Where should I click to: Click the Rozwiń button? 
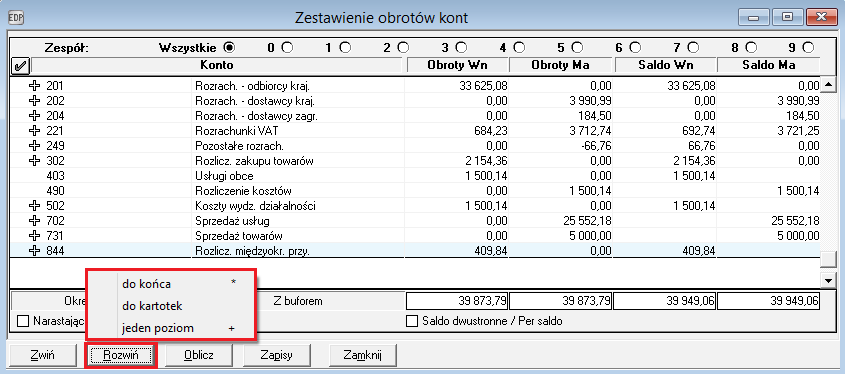pos(121,355)
